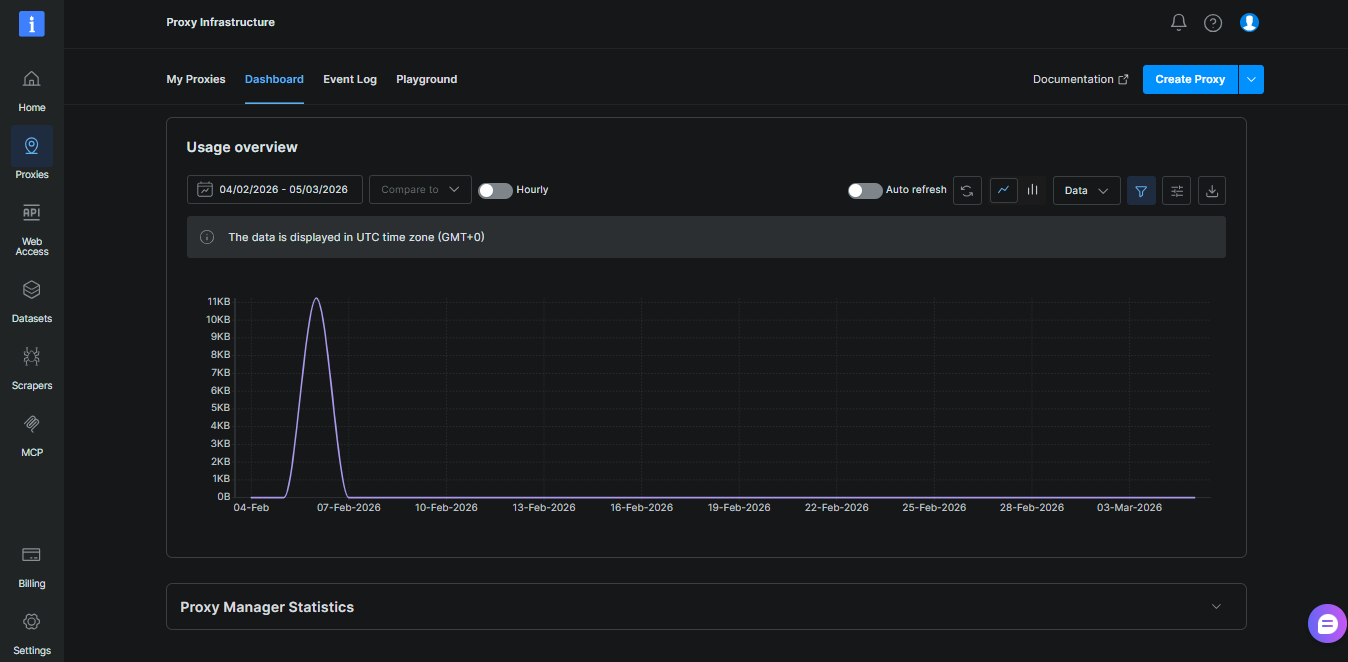Click the Create Proxy button
Image resolution: width=1348 pixels, height=662 pixels.
[1190, 79]
